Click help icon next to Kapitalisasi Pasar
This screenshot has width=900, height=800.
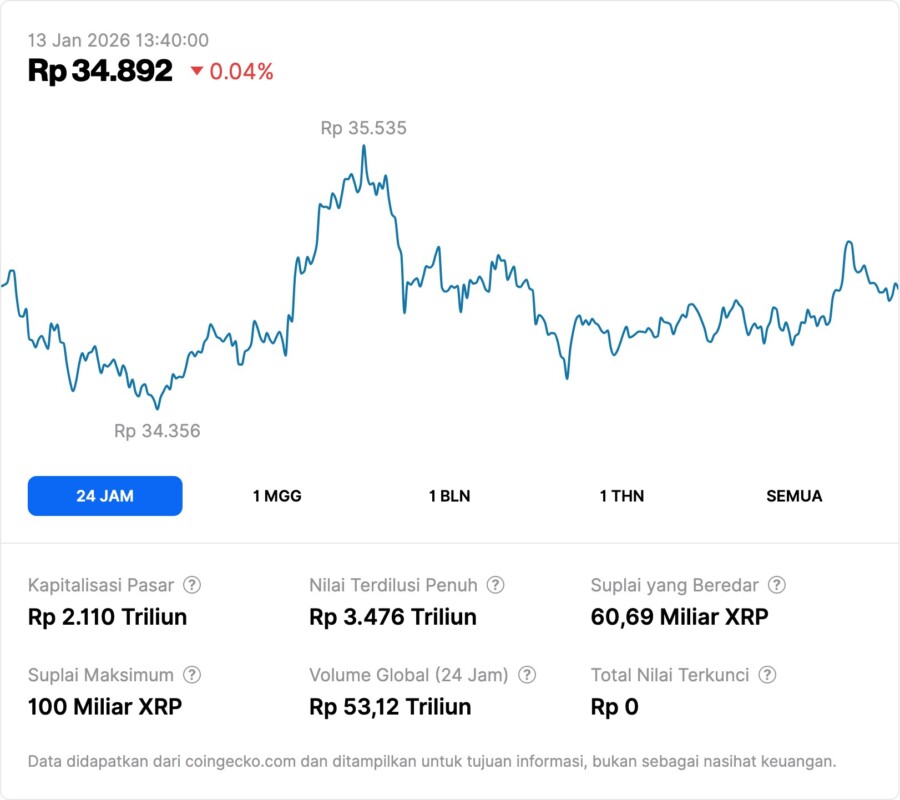point(193,585)
